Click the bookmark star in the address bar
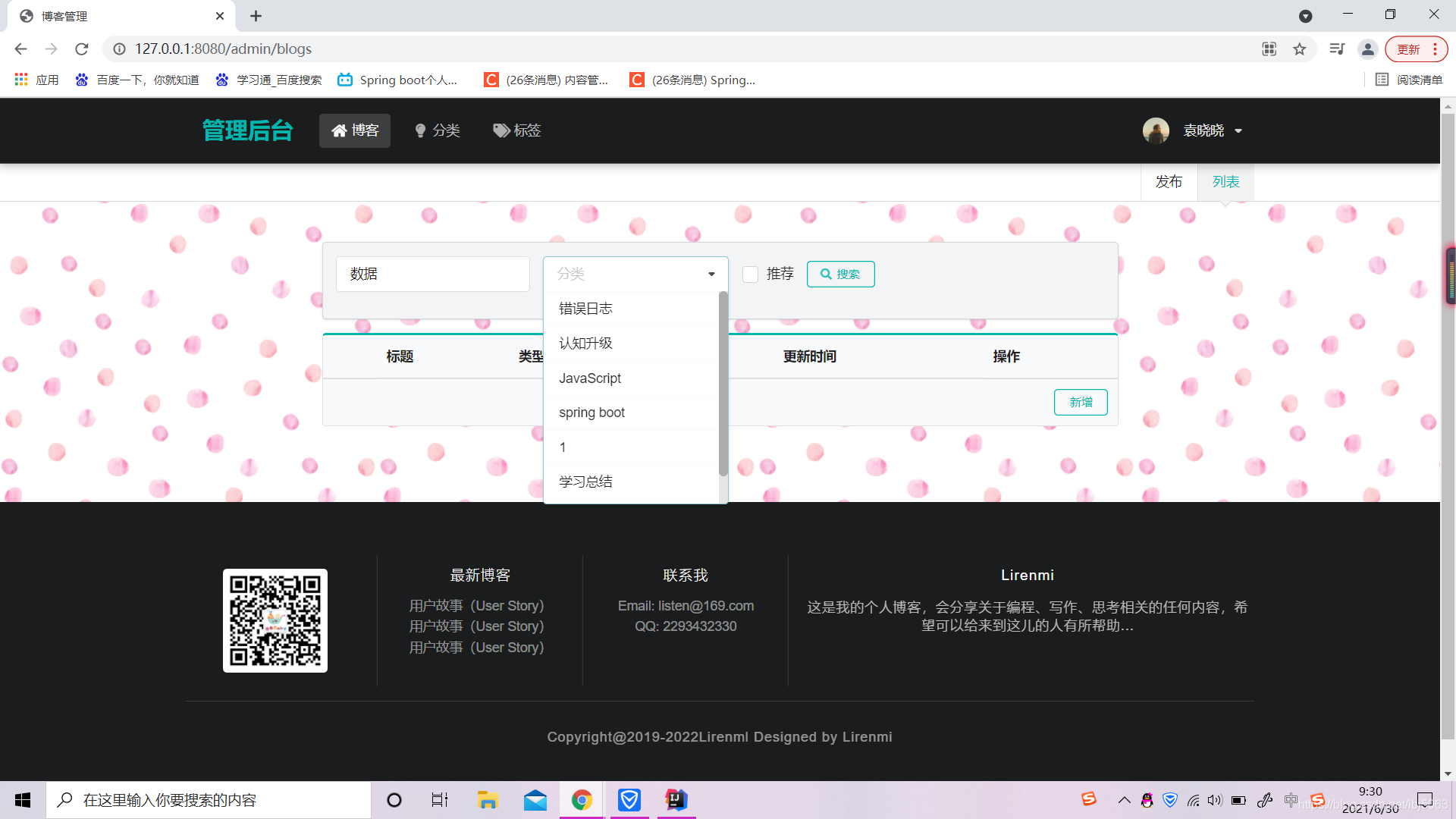 [1300, 49]
